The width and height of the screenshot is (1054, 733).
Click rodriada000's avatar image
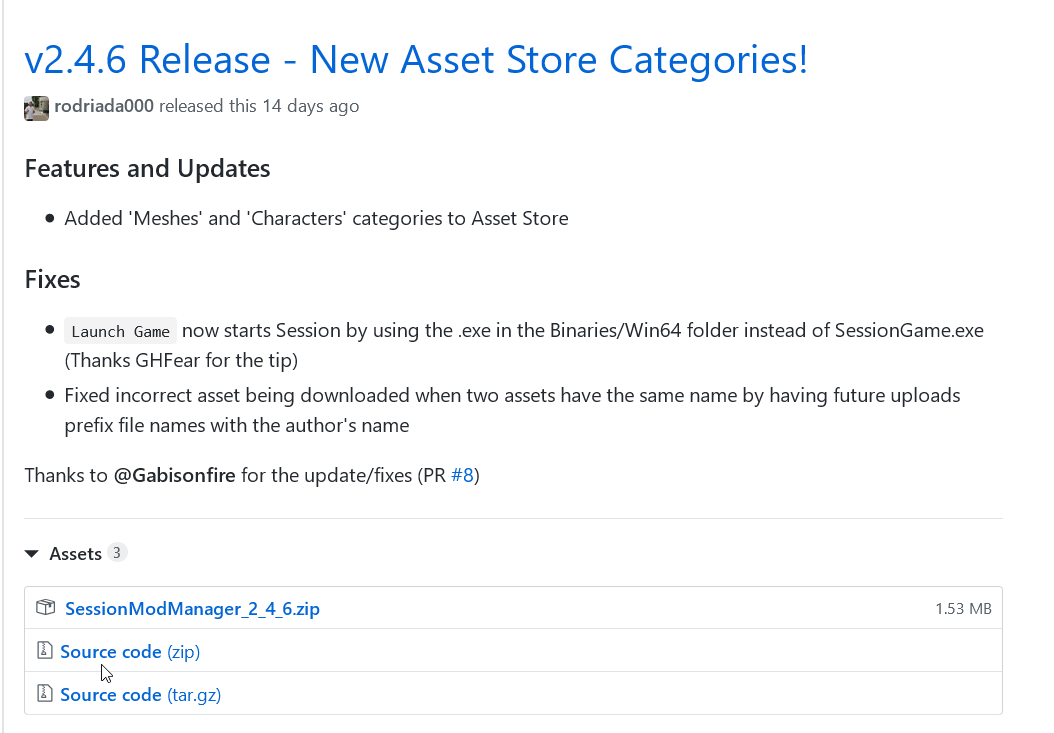37,108
